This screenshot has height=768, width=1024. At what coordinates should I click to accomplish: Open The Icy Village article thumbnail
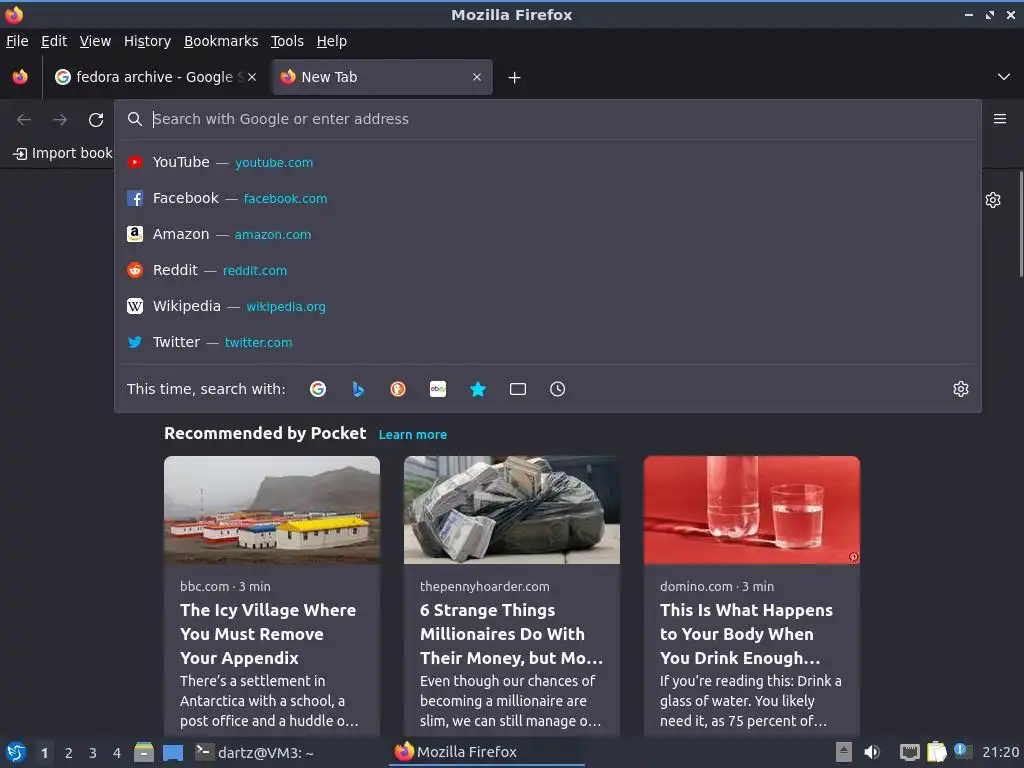point(272,510)
